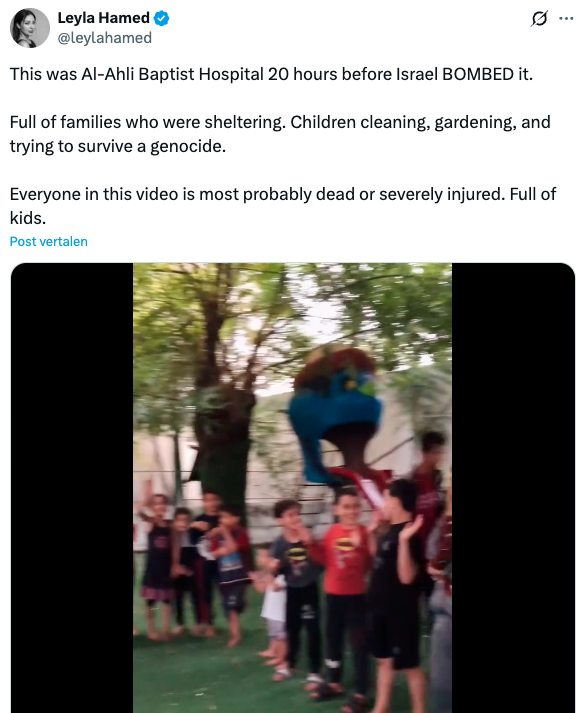Click the word 'genocide.' in the post text

[x=188, y=146]
